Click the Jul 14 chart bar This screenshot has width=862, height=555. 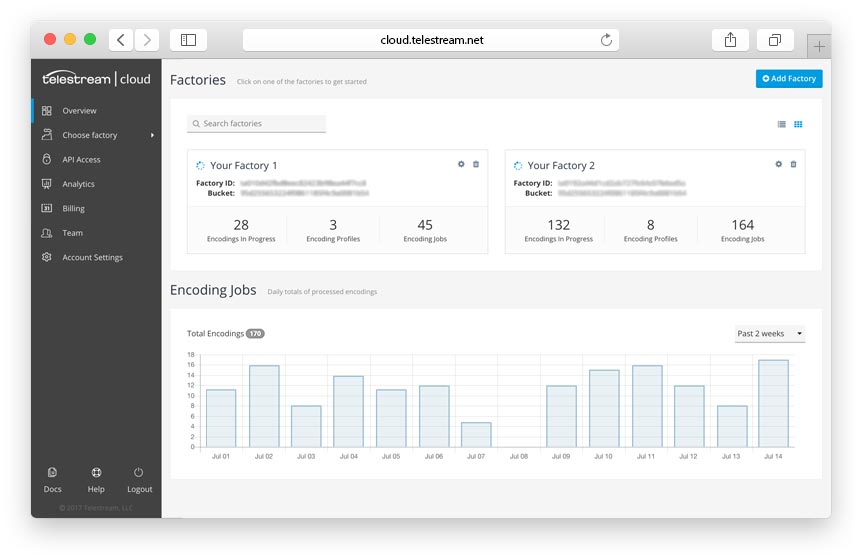(773, 403)
